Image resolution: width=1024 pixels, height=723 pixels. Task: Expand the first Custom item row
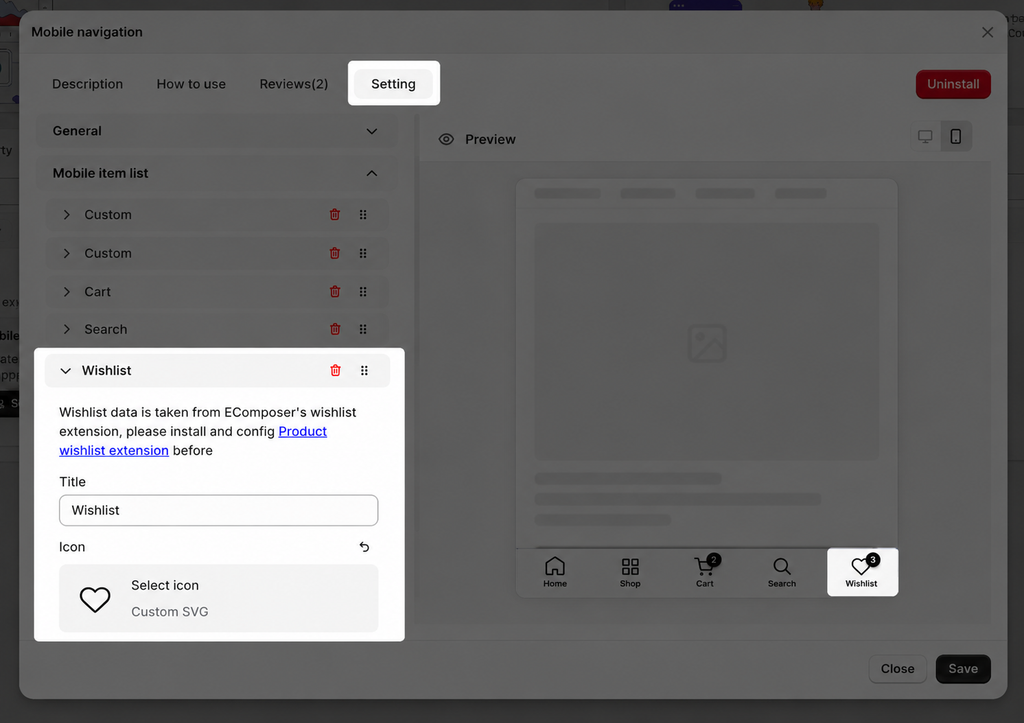point(67,214)
